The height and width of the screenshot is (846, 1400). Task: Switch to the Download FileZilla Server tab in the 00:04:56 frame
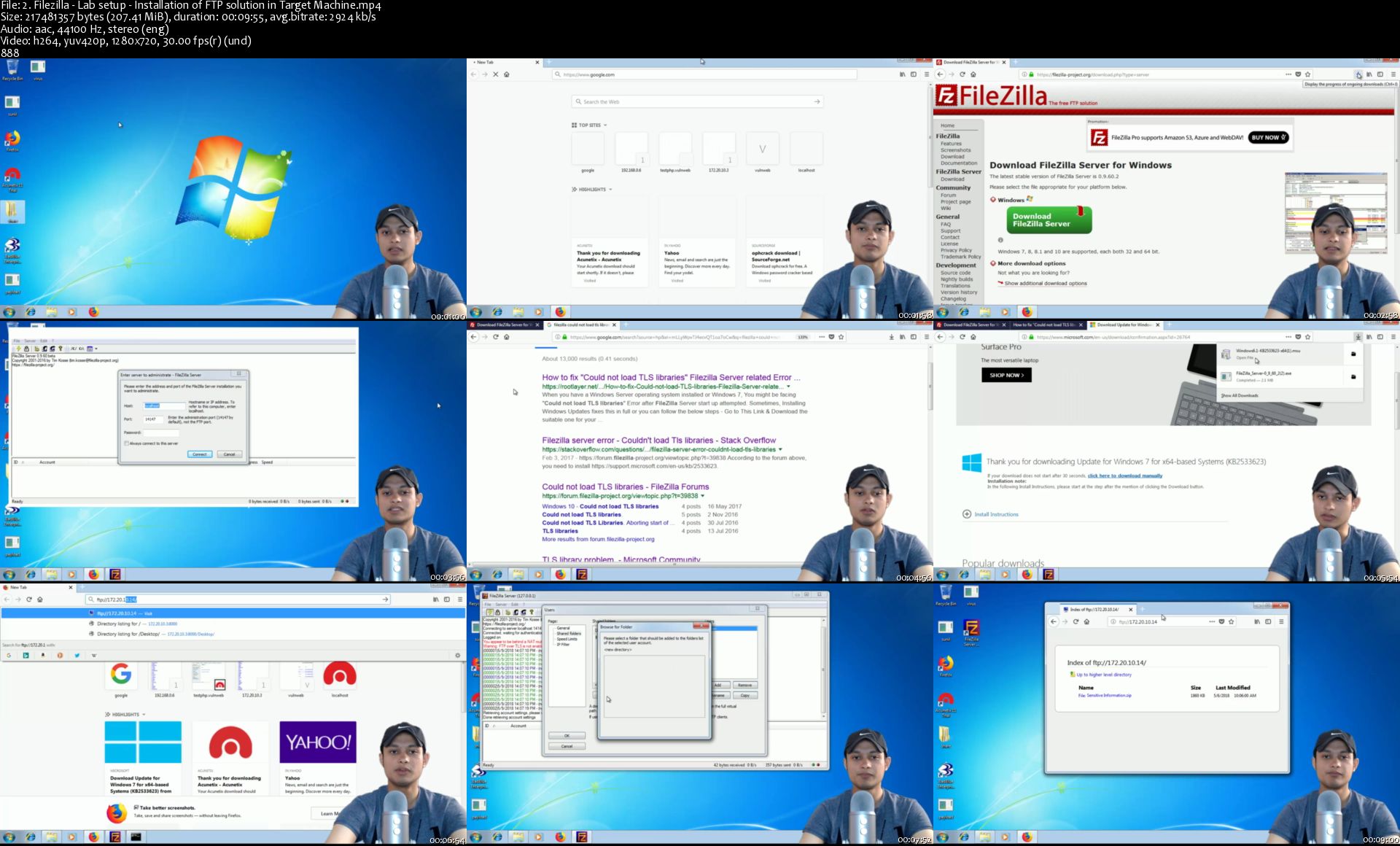tap(503, 325)
